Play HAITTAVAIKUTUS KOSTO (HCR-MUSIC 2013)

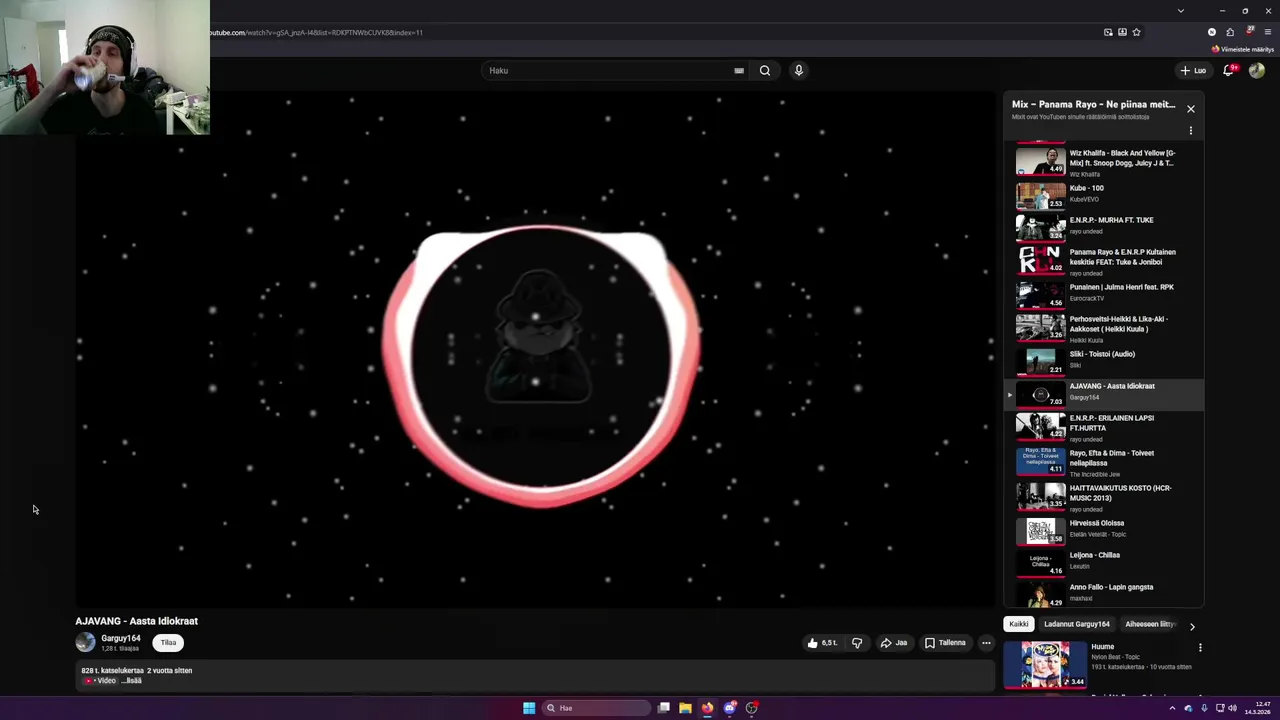(1104, 497)
